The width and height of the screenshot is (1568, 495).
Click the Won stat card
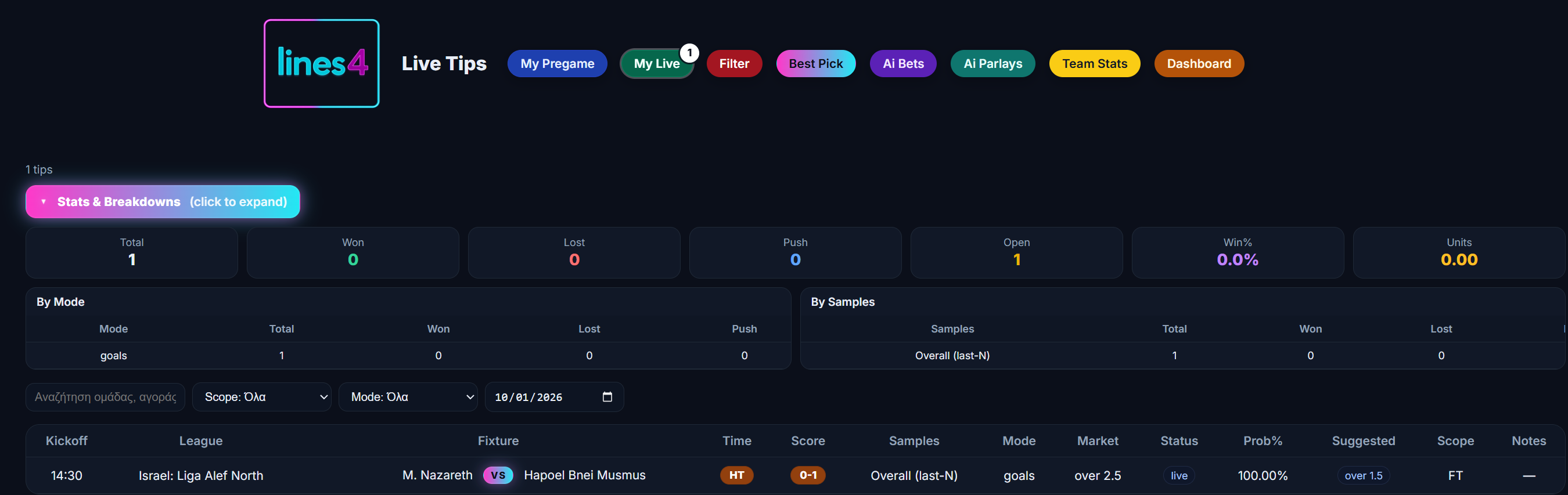click(x=353, y=252)
